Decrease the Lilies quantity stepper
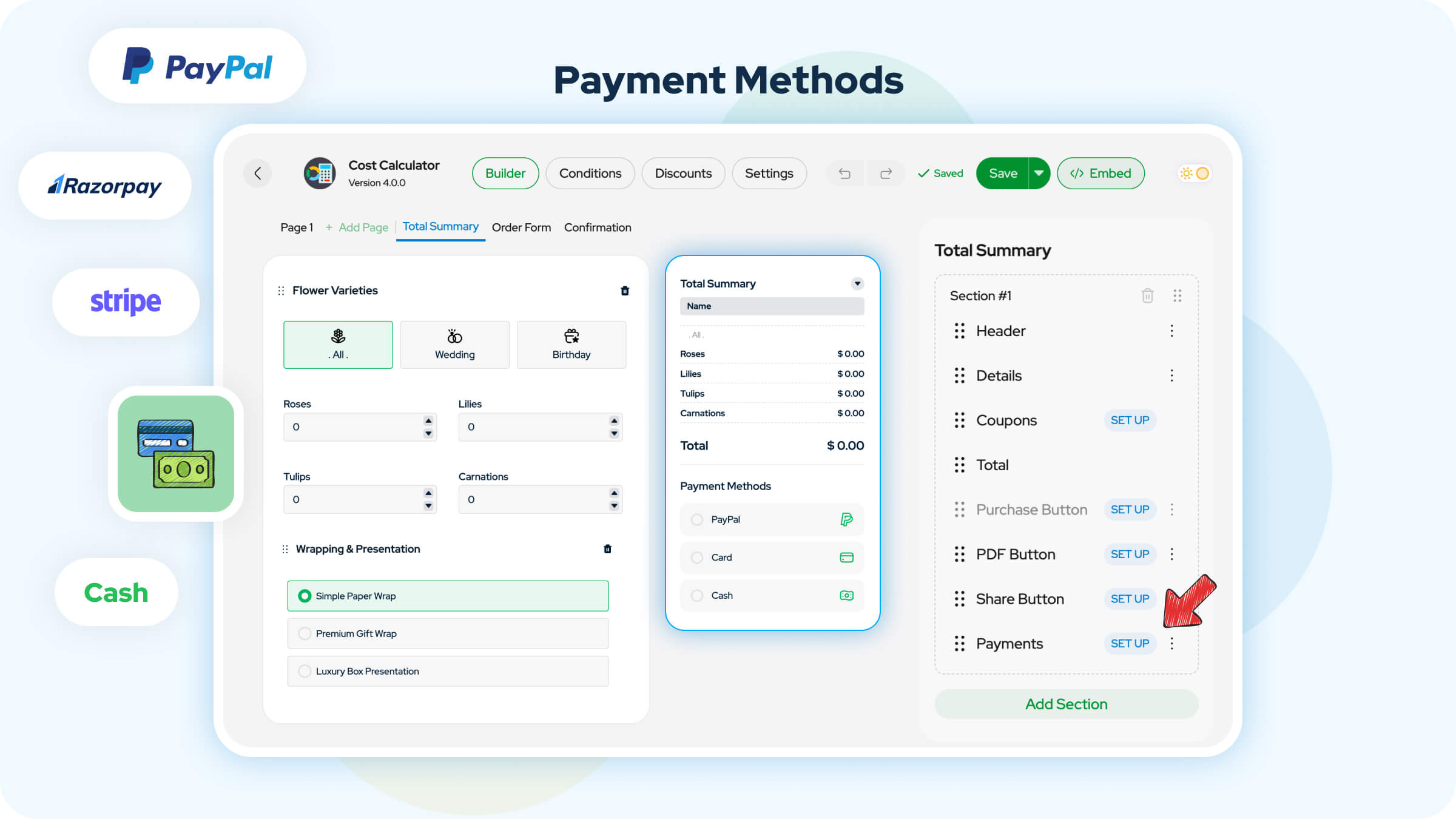Image resolution: width=1456 pixels, height=819 pixels. 614,433
